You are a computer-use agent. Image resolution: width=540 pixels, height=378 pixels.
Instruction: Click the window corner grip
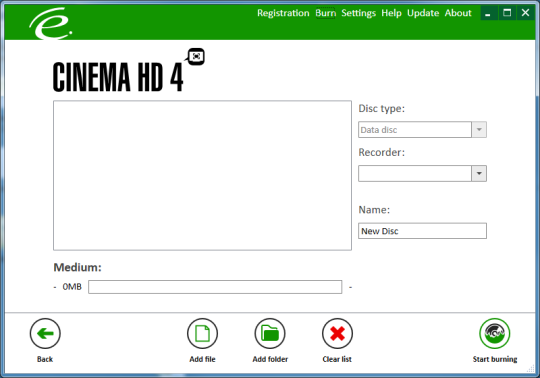[531, 369]
